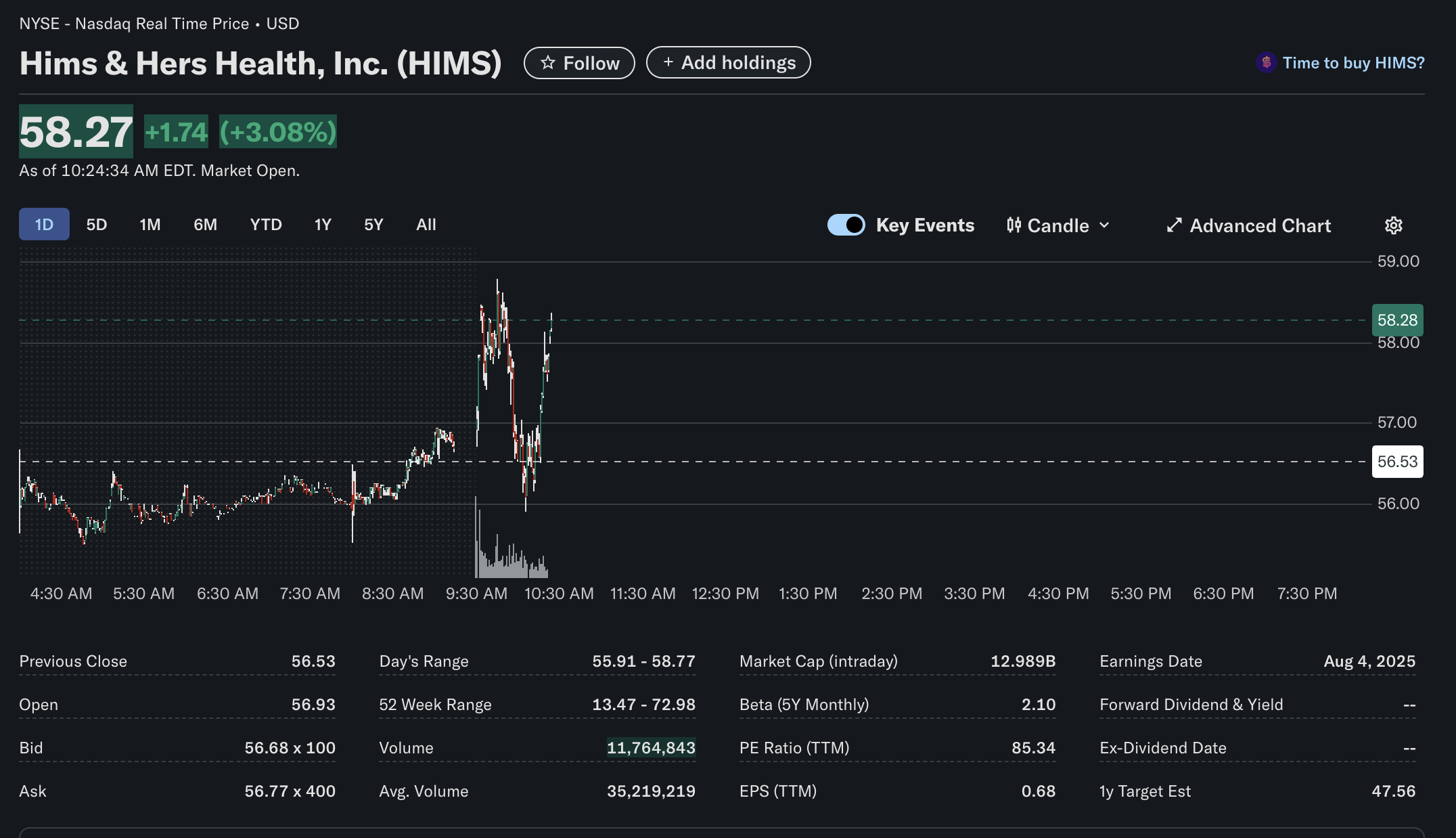Open chart settings gear icon

coord(1393,225)
